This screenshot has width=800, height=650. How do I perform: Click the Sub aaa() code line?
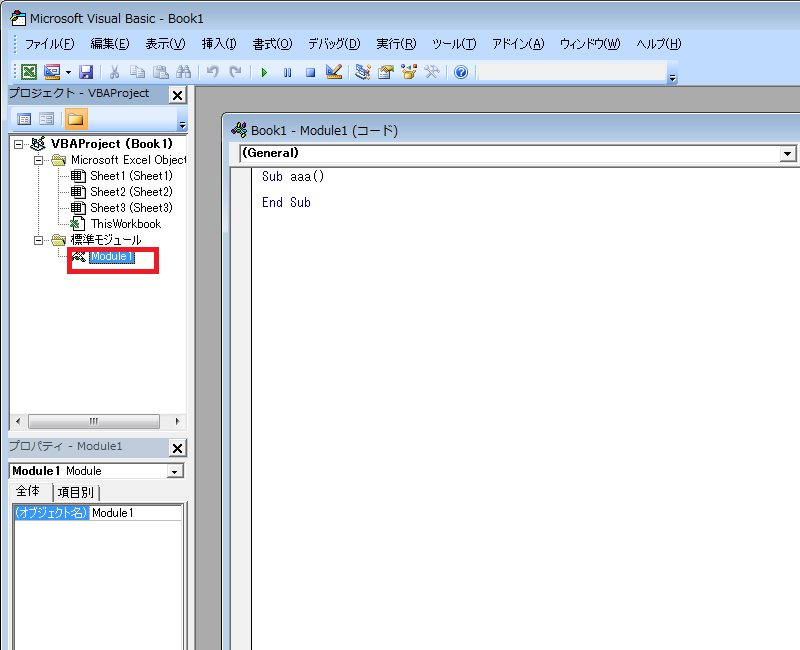tap(293, 177)
